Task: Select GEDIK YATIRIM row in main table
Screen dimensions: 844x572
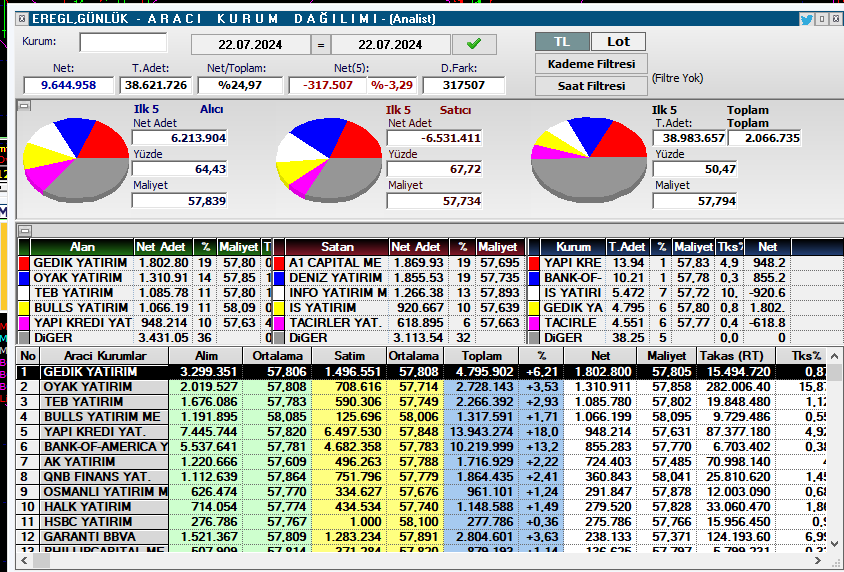Action: (x=421, y=372)
